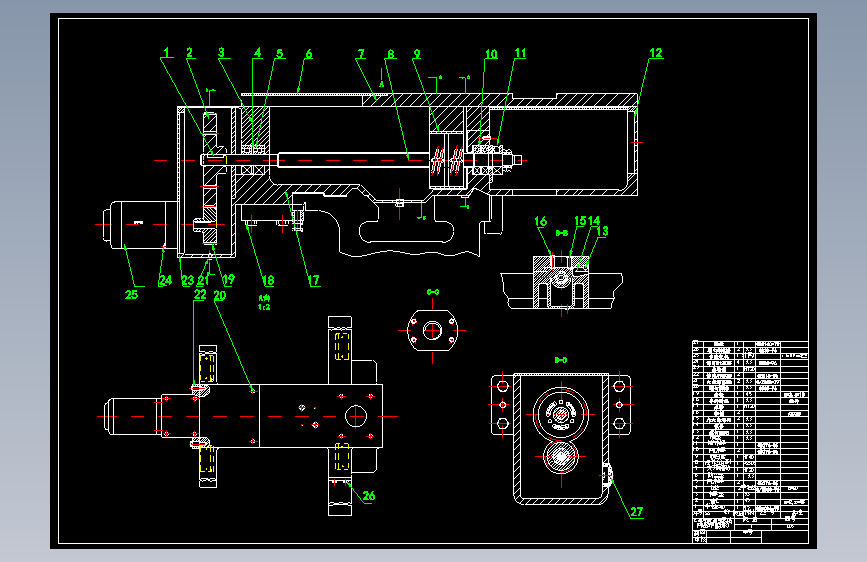Image resolution: width=867 pixels, height=562 pixels.
Task: Click part callout number 27
Action: [x=637, y=512]
